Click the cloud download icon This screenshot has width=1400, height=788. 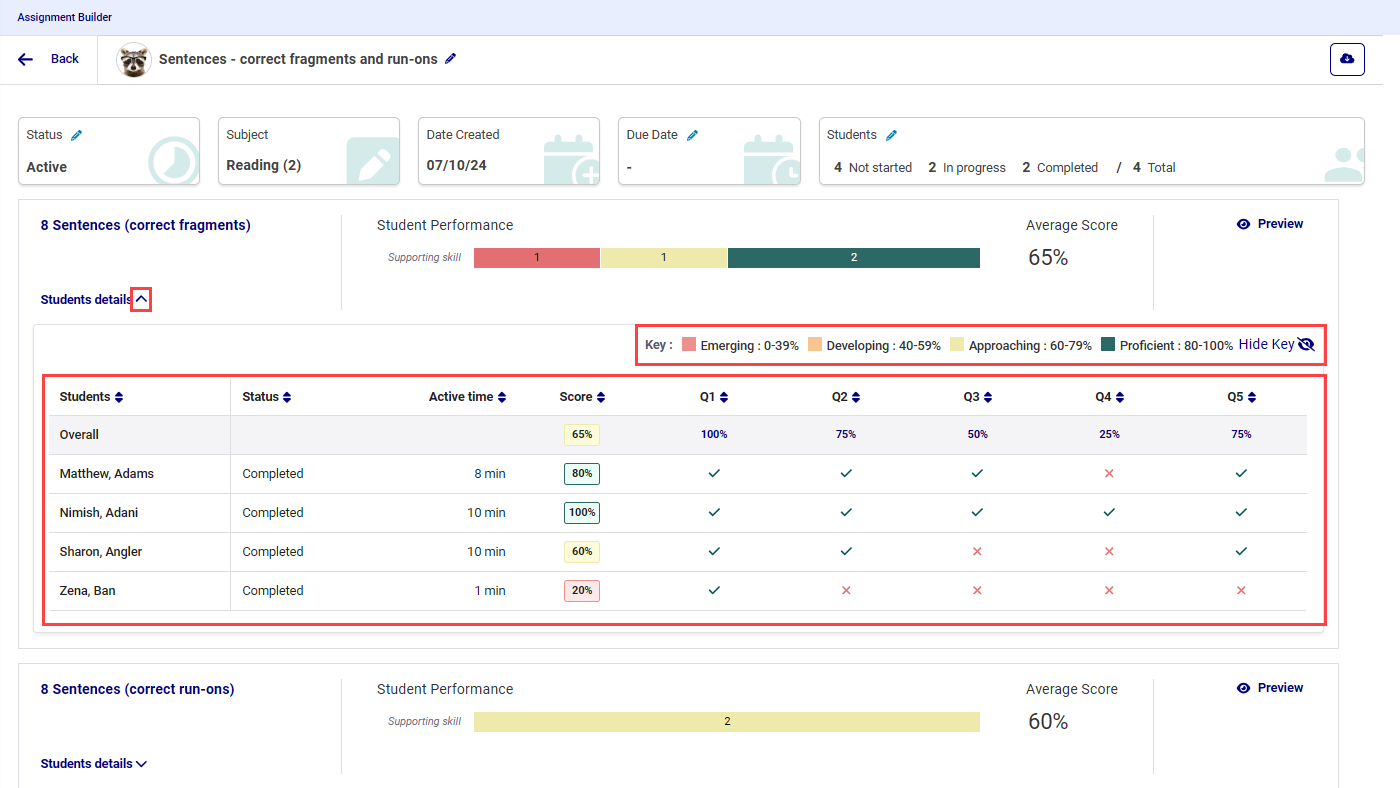coord(1346,59)
